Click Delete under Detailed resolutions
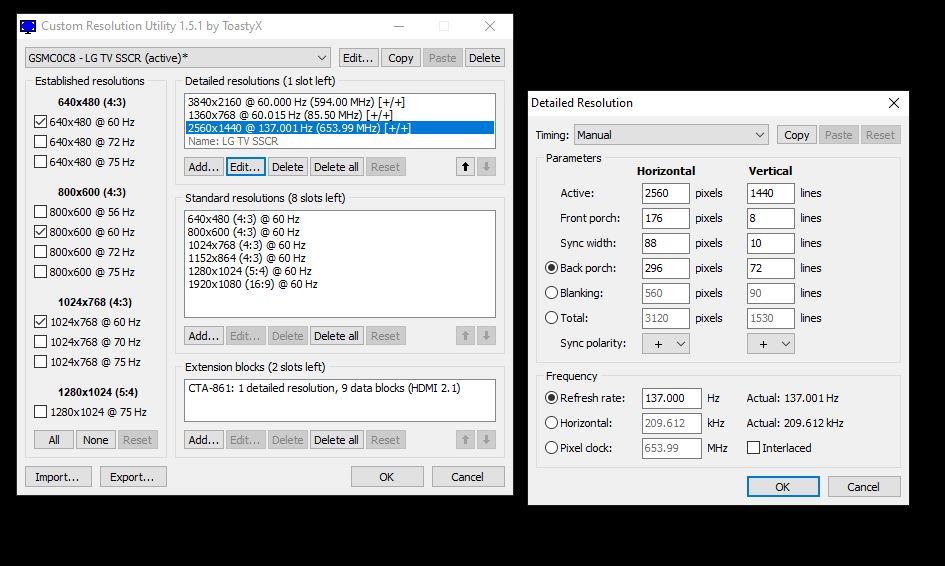Image resolution: width=945 pixels, height=566 pixels. [287, 167]
